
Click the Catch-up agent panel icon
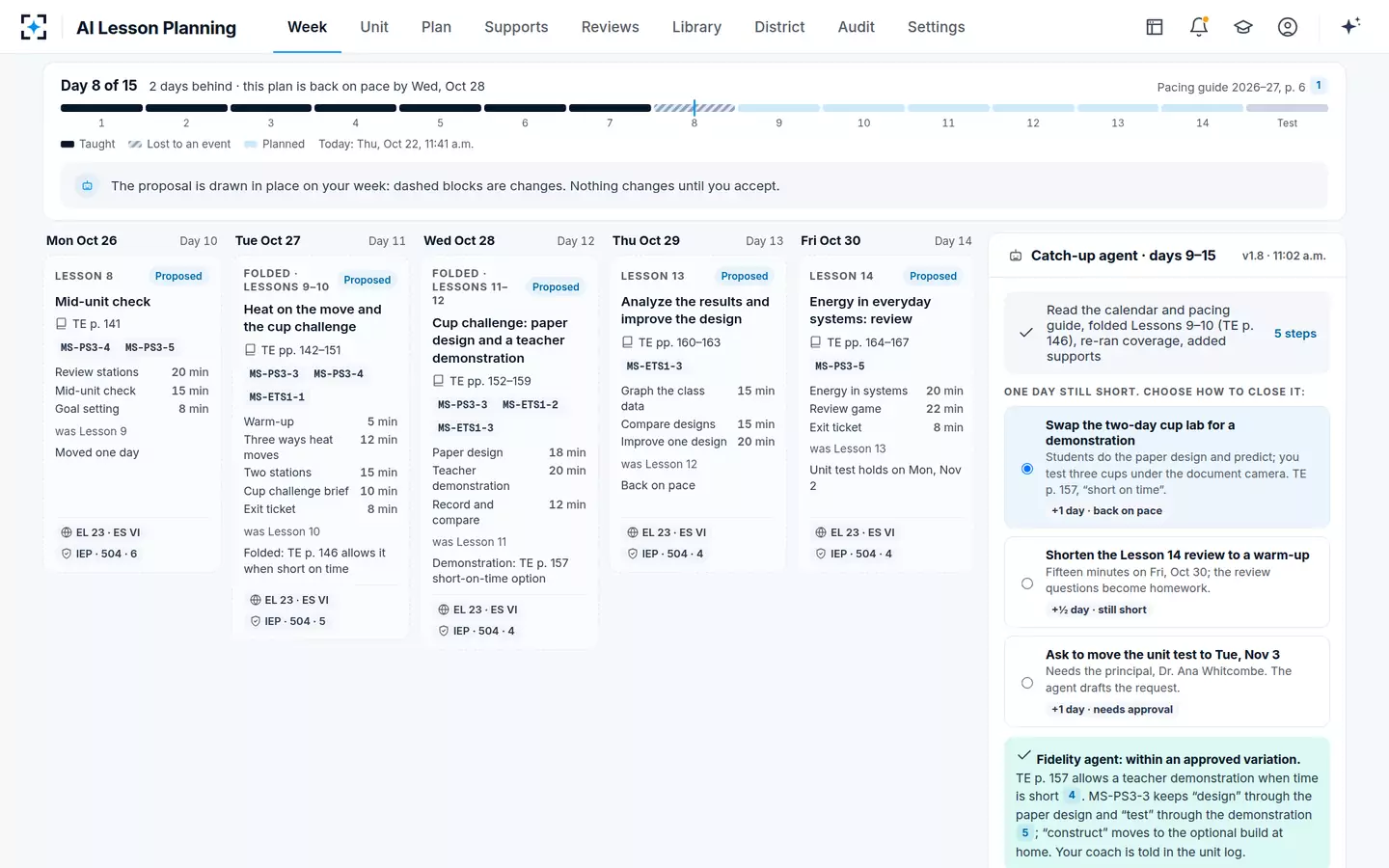(1016, 256)
